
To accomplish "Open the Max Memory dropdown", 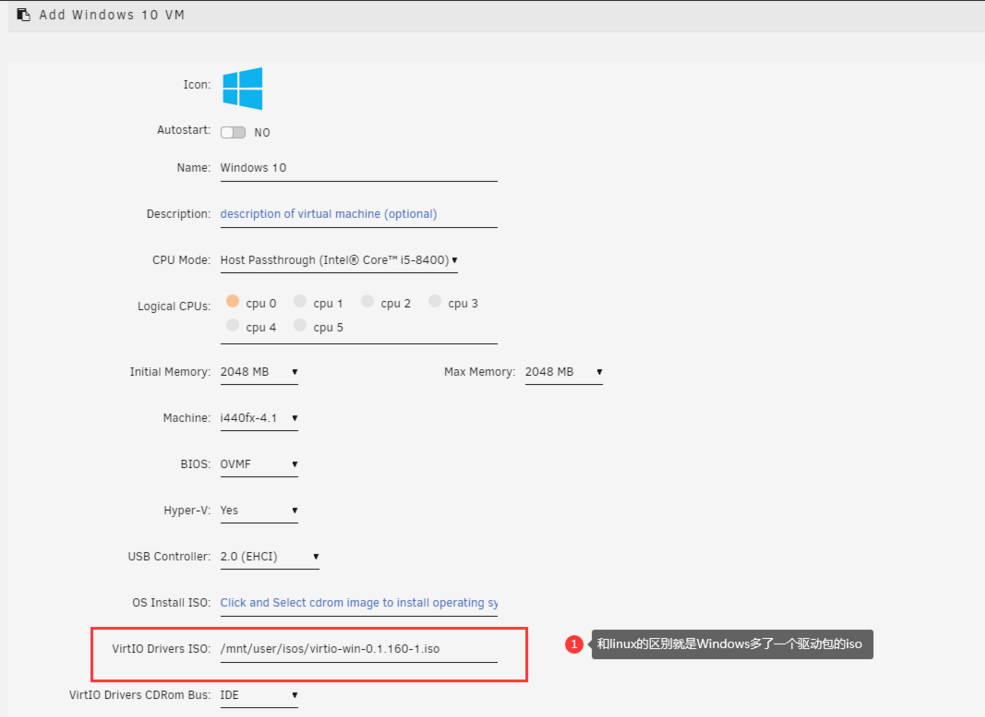I will [563, 372].
